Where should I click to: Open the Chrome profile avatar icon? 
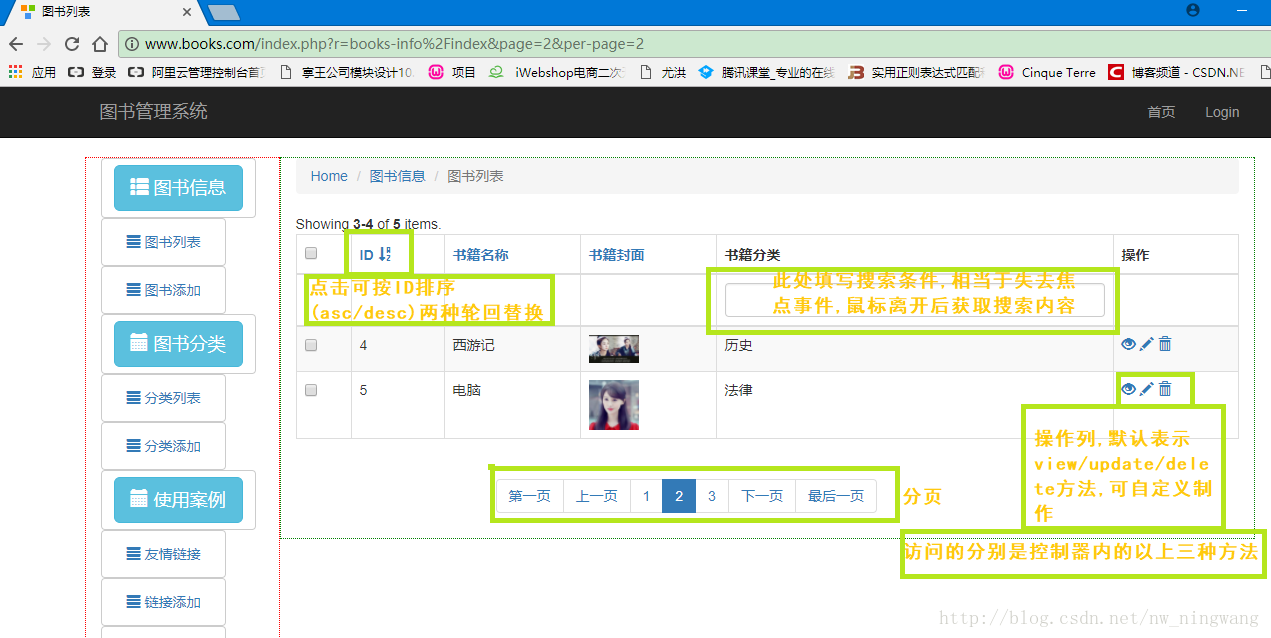pos(1192,10)
